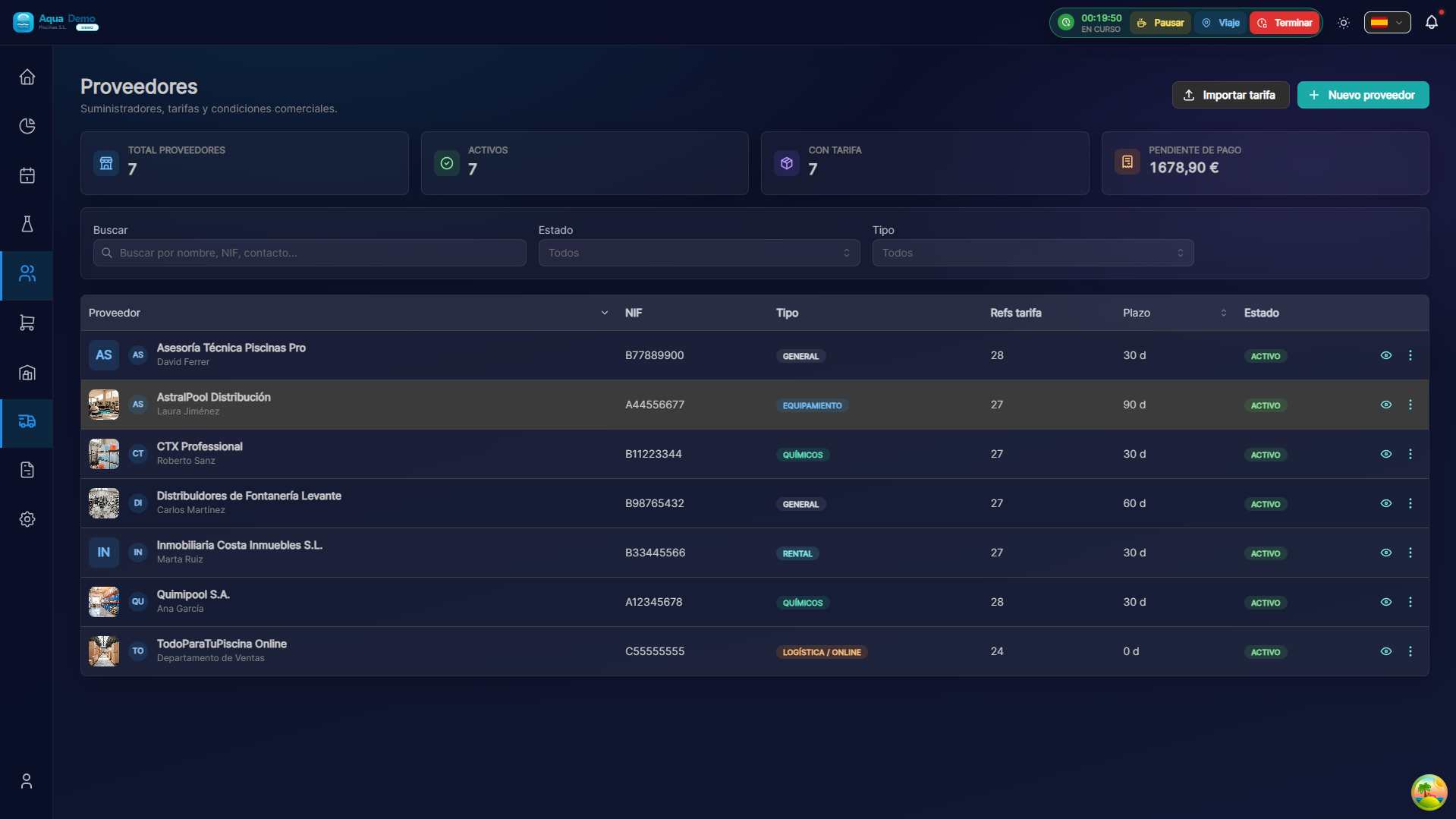1456x819 pixels.
Task: Open the language flag selector
Action: click(1387, 23)
